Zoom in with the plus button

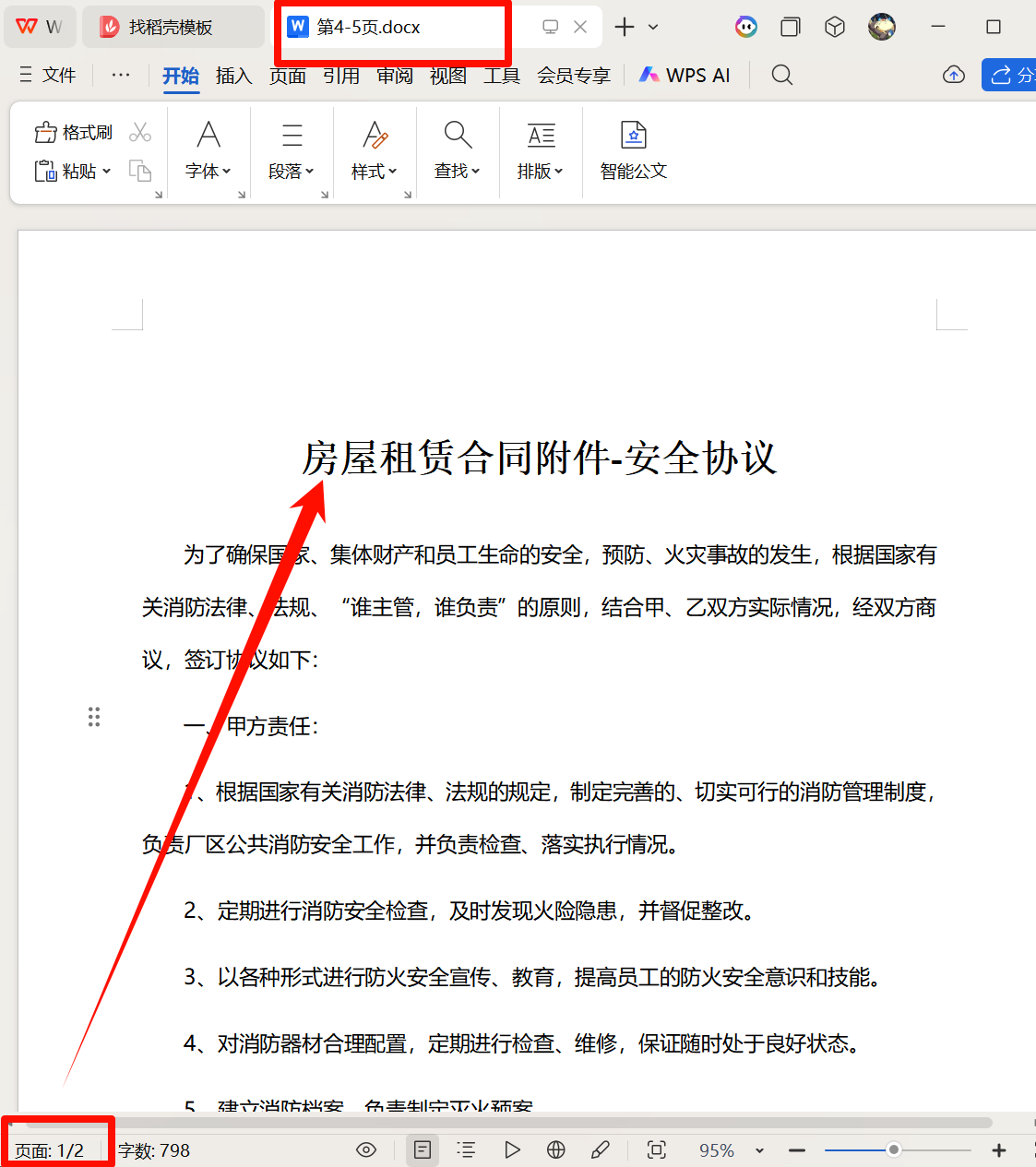(999, 1150)
